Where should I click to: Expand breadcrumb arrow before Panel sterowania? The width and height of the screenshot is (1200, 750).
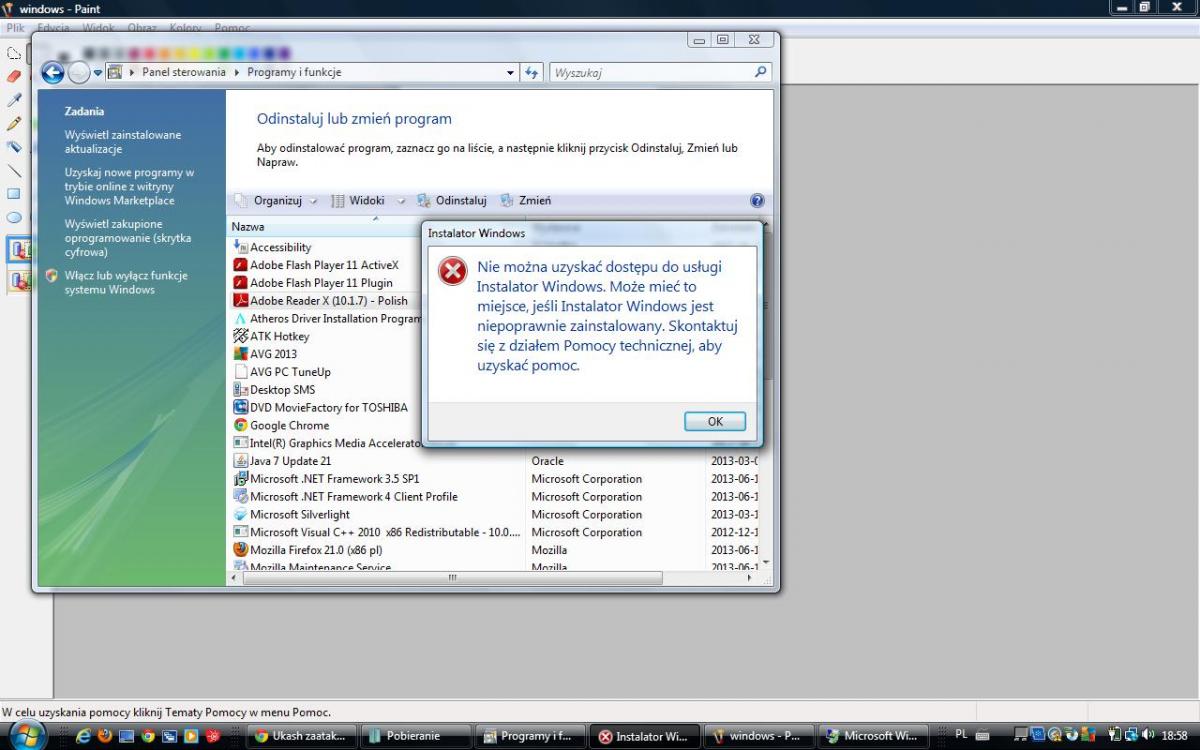132,72
